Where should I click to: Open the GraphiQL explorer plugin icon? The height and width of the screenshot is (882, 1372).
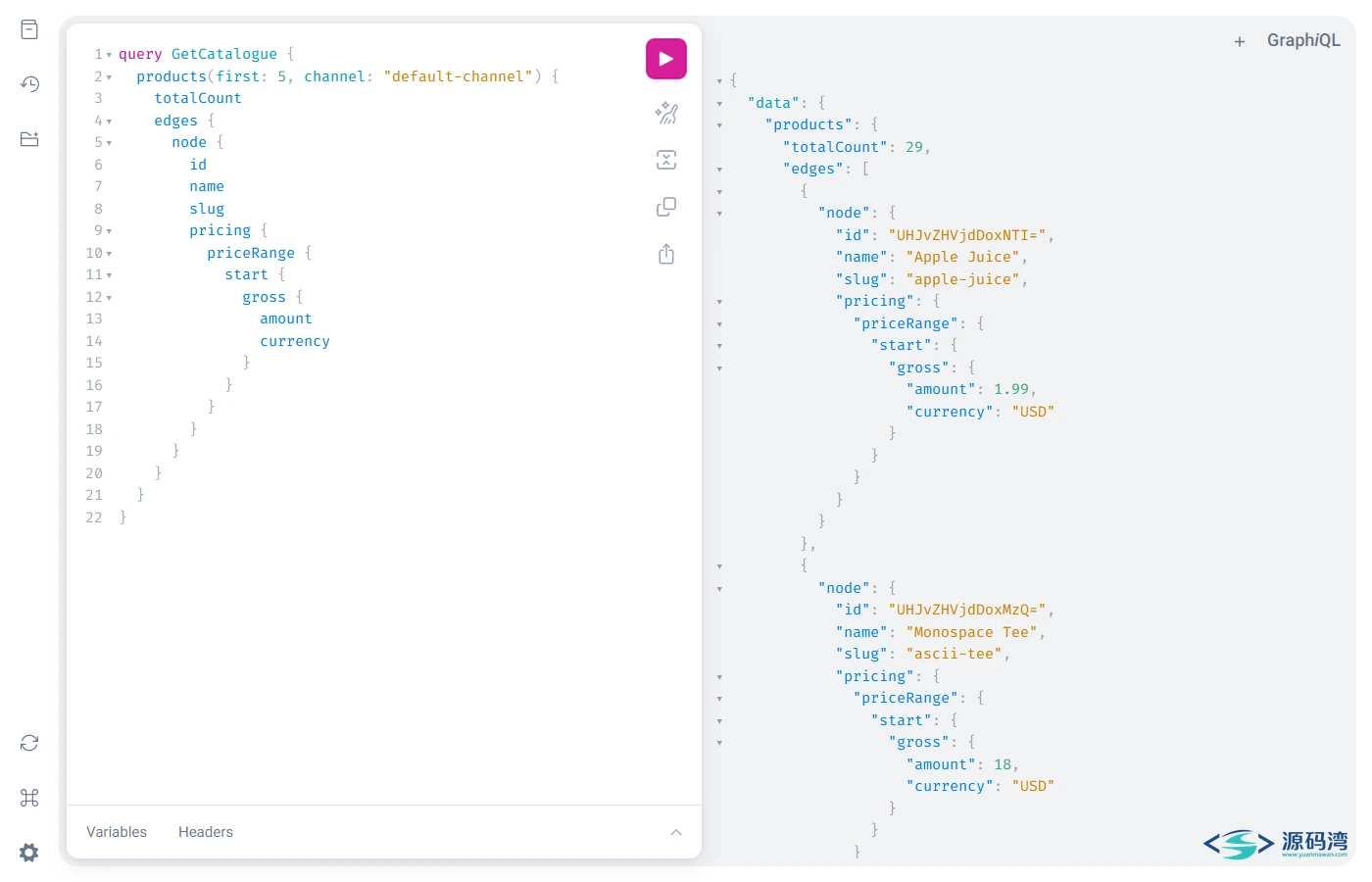(29, 139)
